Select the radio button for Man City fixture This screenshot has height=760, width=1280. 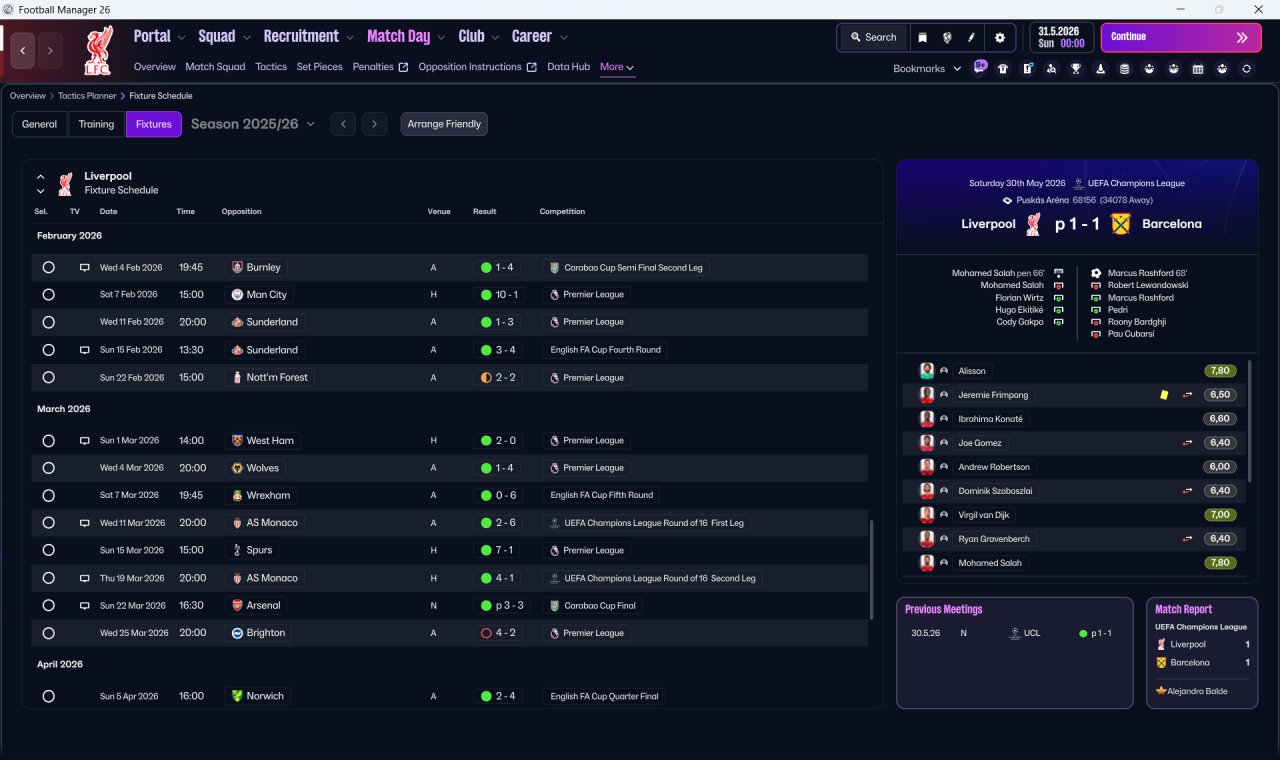pos(48,295)
